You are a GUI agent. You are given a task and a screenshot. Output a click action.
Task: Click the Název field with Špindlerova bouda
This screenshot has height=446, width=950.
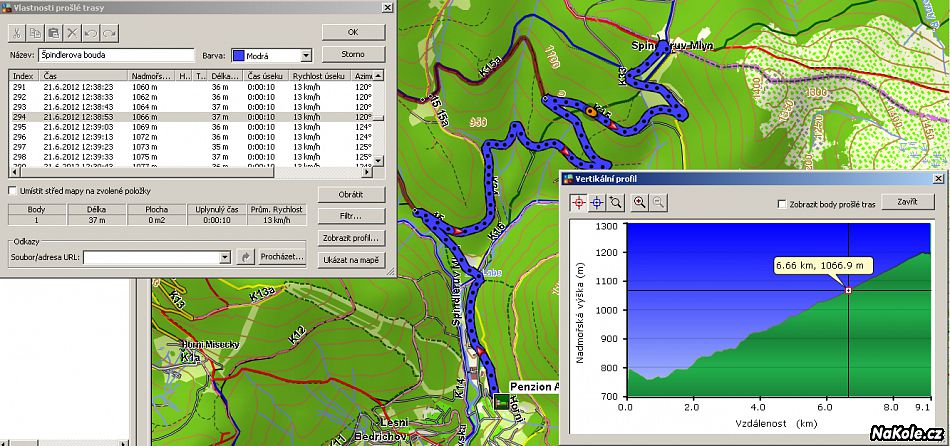[x=116, y=55]
